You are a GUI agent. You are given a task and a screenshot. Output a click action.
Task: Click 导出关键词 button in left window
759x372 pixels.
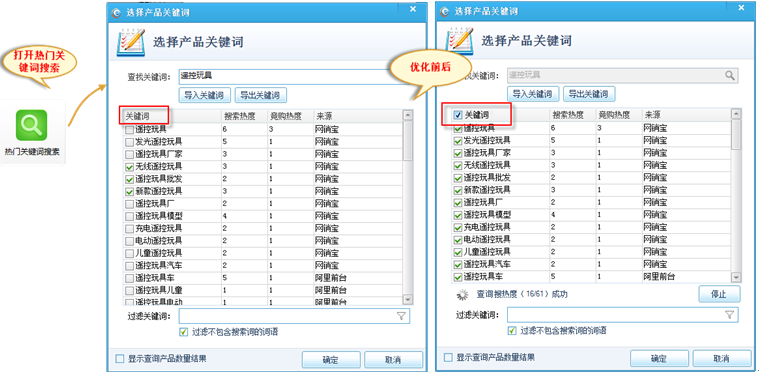pos(261,95)
